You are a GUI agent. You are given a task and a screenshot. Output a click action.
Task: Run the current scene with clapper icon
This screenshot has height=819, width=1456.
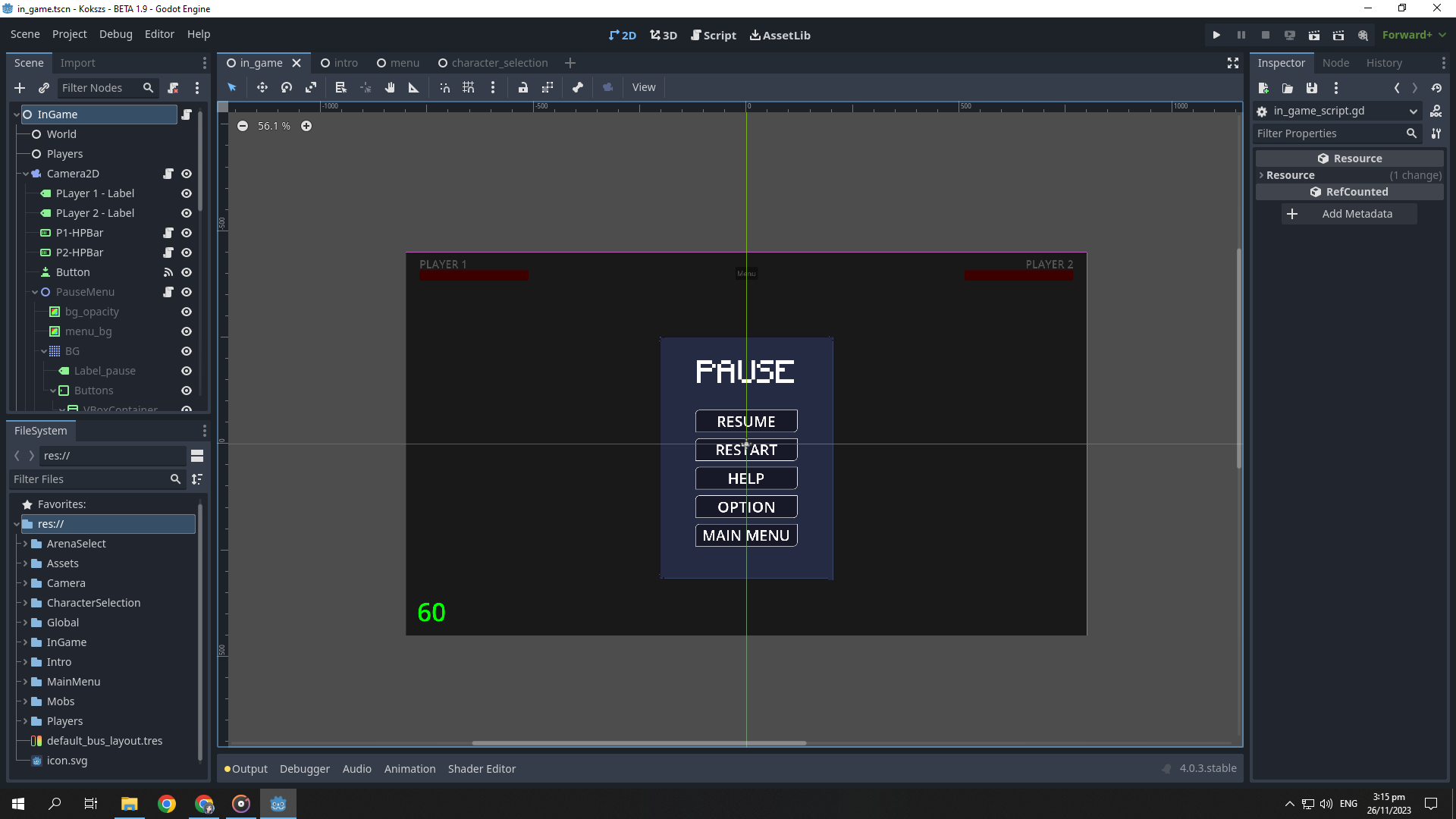click(x=1314, y=35)
